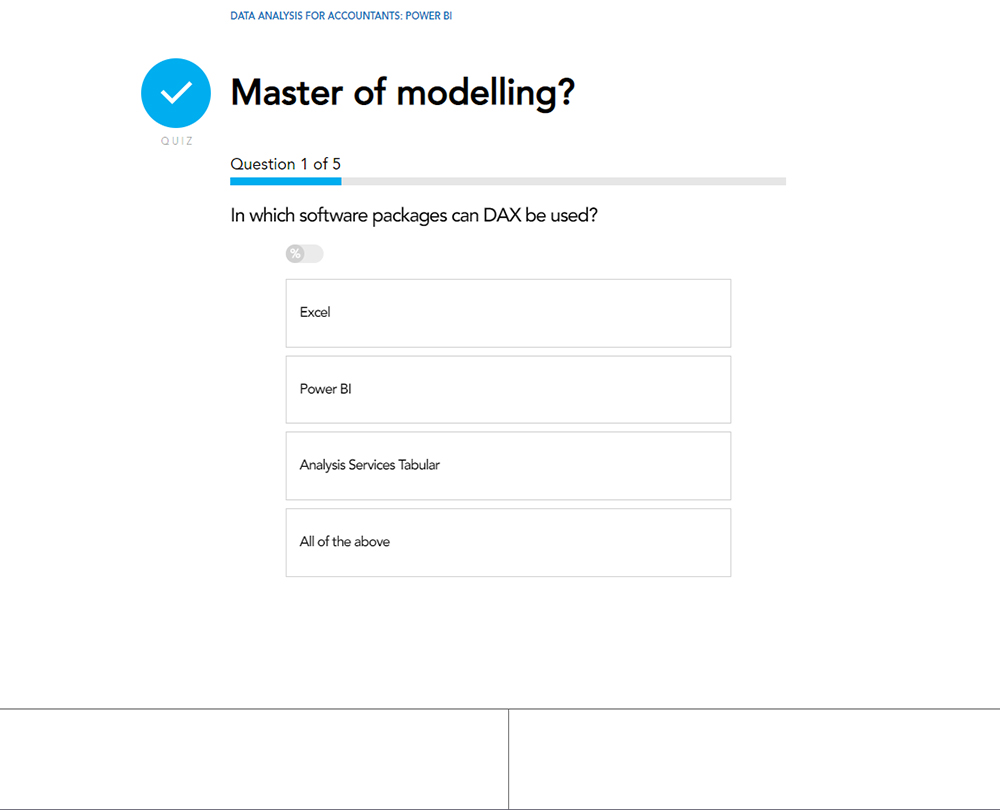Click the 'QUIZ' label under the checkmark
The width and height of the screenshot is (1000, 810).
click(x=177, y=141)
